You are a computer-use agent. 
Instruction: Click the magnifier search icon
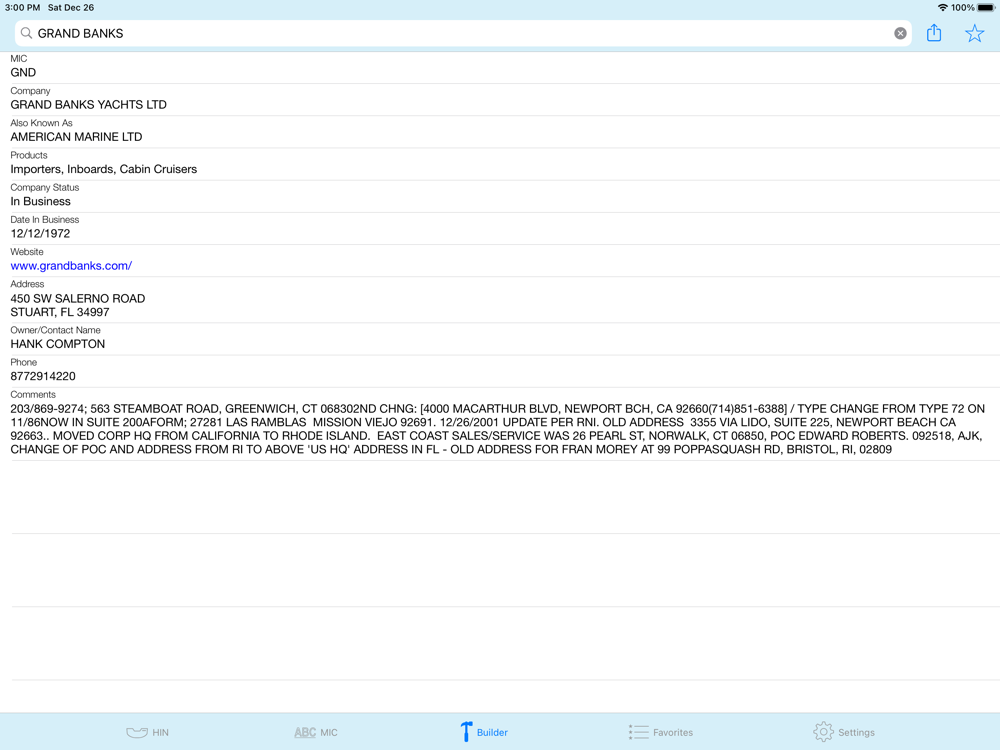point(26,33)
